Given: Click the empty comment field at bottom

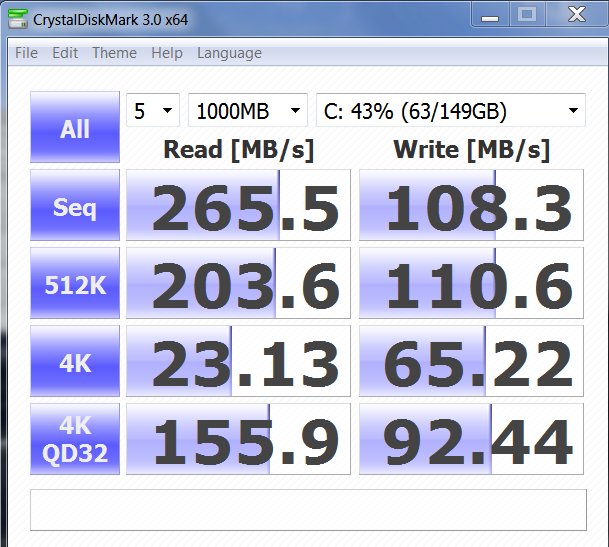Looking at the screenshot, I should pyautogui.click(x=308, y=510).
